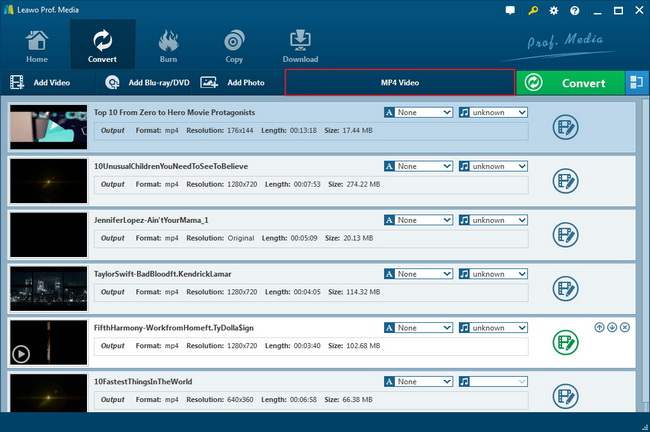The width and height of the screenshot is (650, 432).
Task: Select 10FastestThingsInTheWorld thumbnail
Action: (49, 393)
